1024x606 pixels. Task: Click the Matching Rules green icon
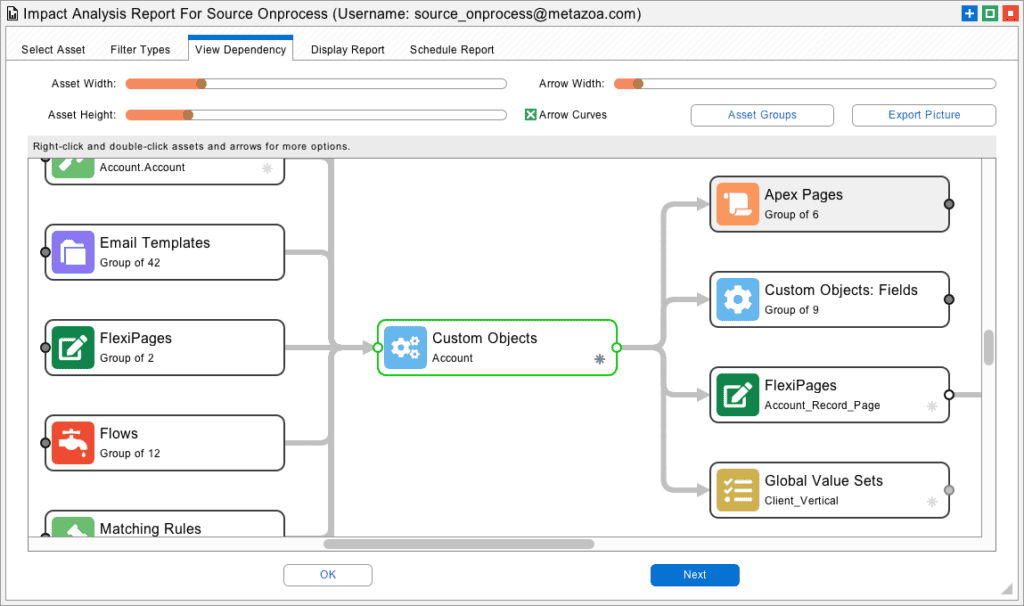[x=72, y=527]
